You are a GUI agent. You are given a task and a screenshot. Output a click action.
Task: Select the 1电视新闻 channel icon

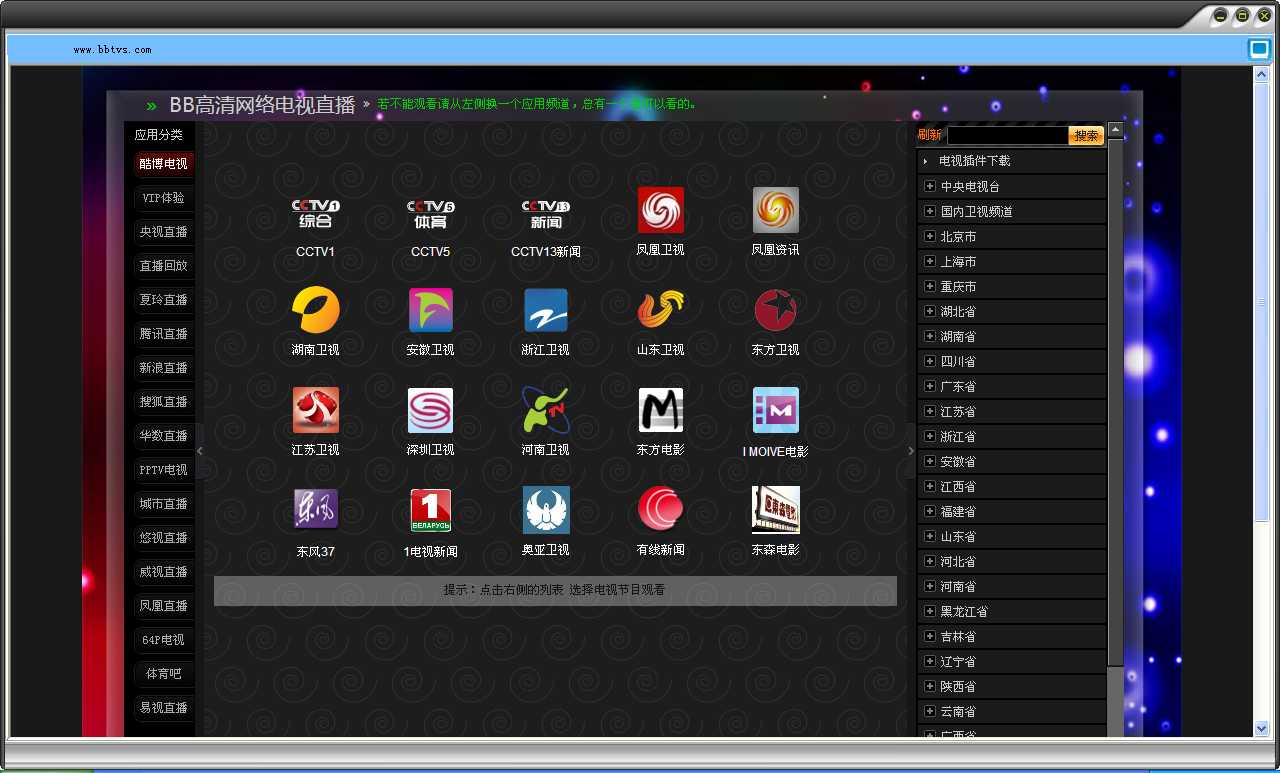click(x=431, y=510)
